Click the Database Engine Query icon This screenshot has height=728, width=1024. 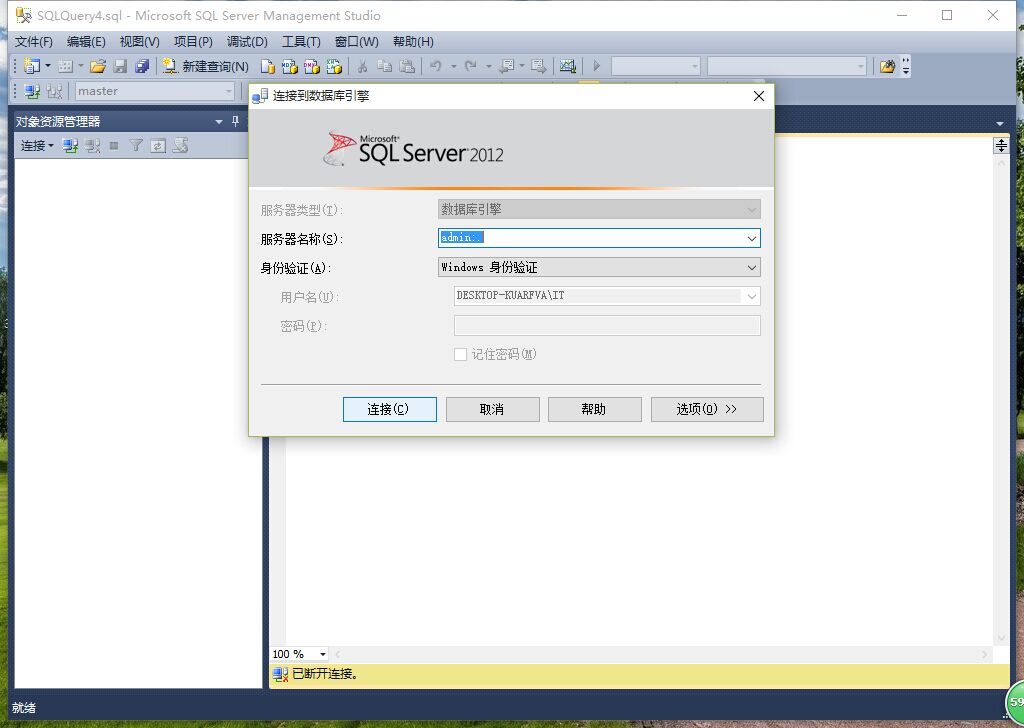[267, 66]
